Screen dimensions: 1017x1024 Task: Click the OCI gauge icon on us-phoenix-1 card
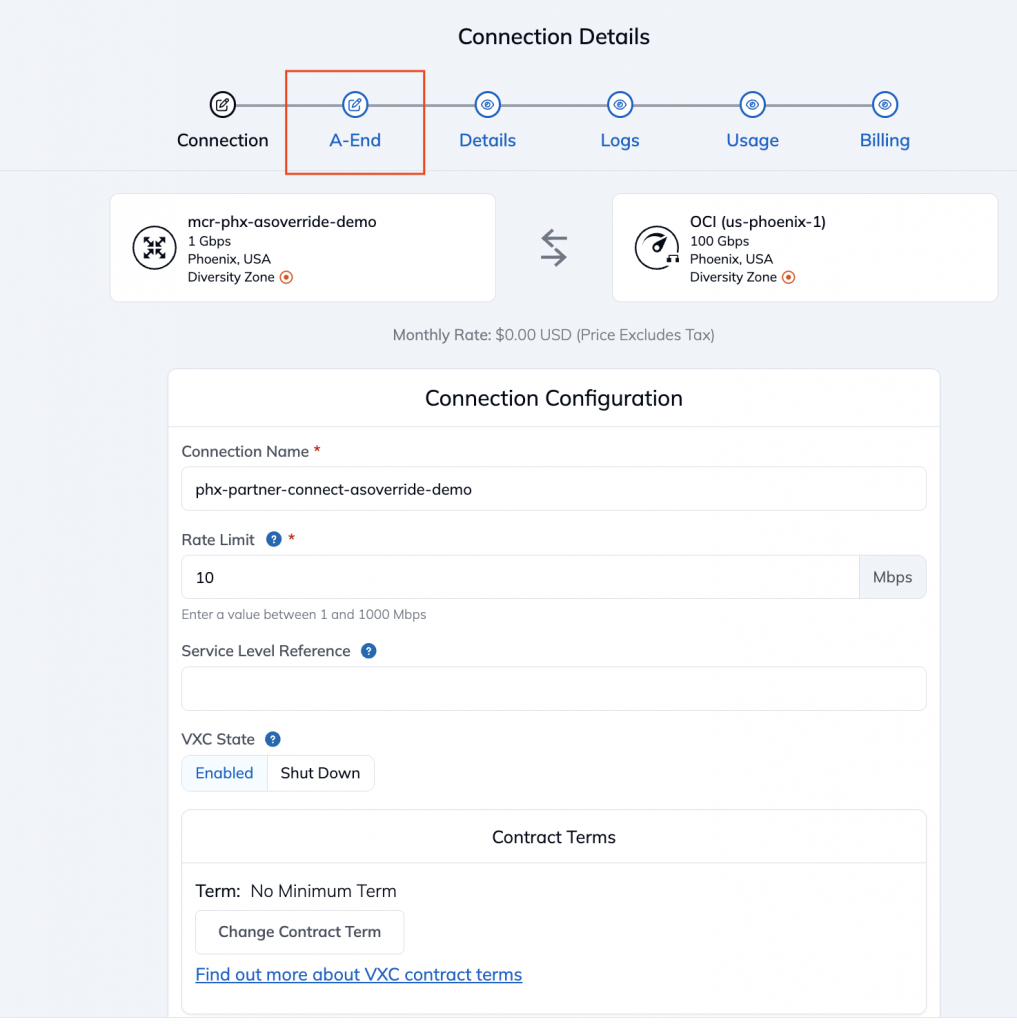pyautogui.click(x=656, y=248)
